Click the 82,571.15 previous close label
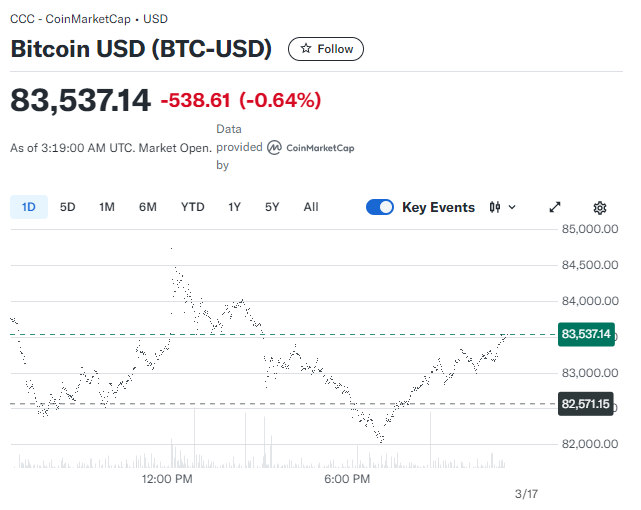 coord(586,404)
